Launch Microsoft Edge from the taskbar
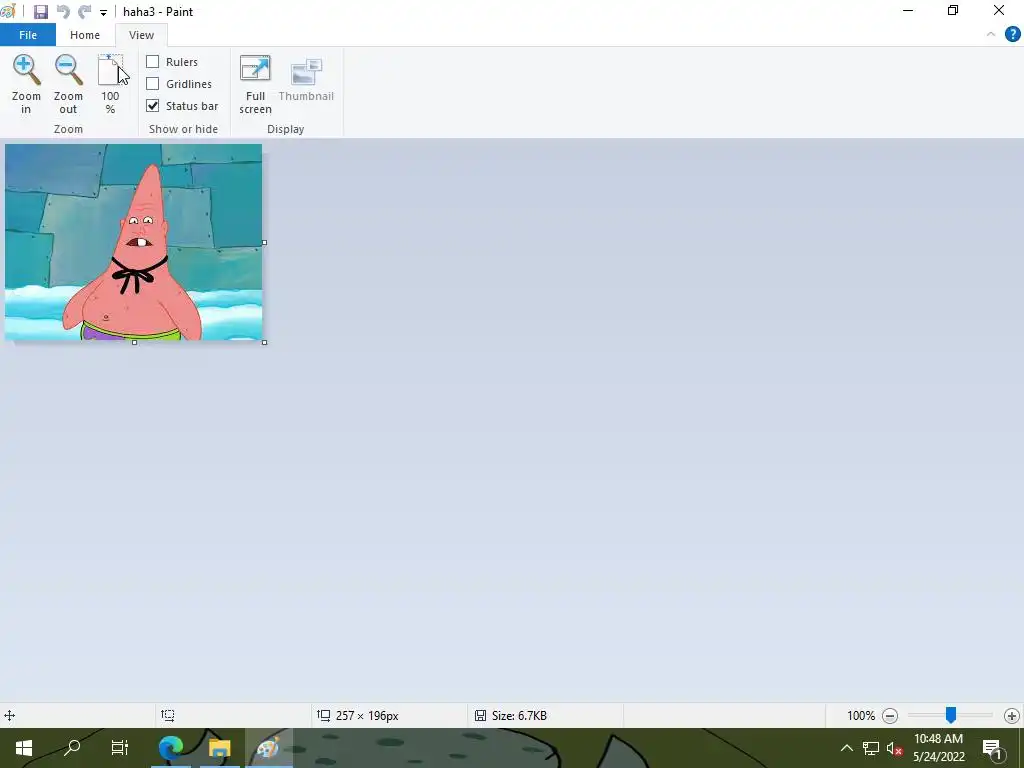This screenshot has height=768, width=1024. click(171, 748)
